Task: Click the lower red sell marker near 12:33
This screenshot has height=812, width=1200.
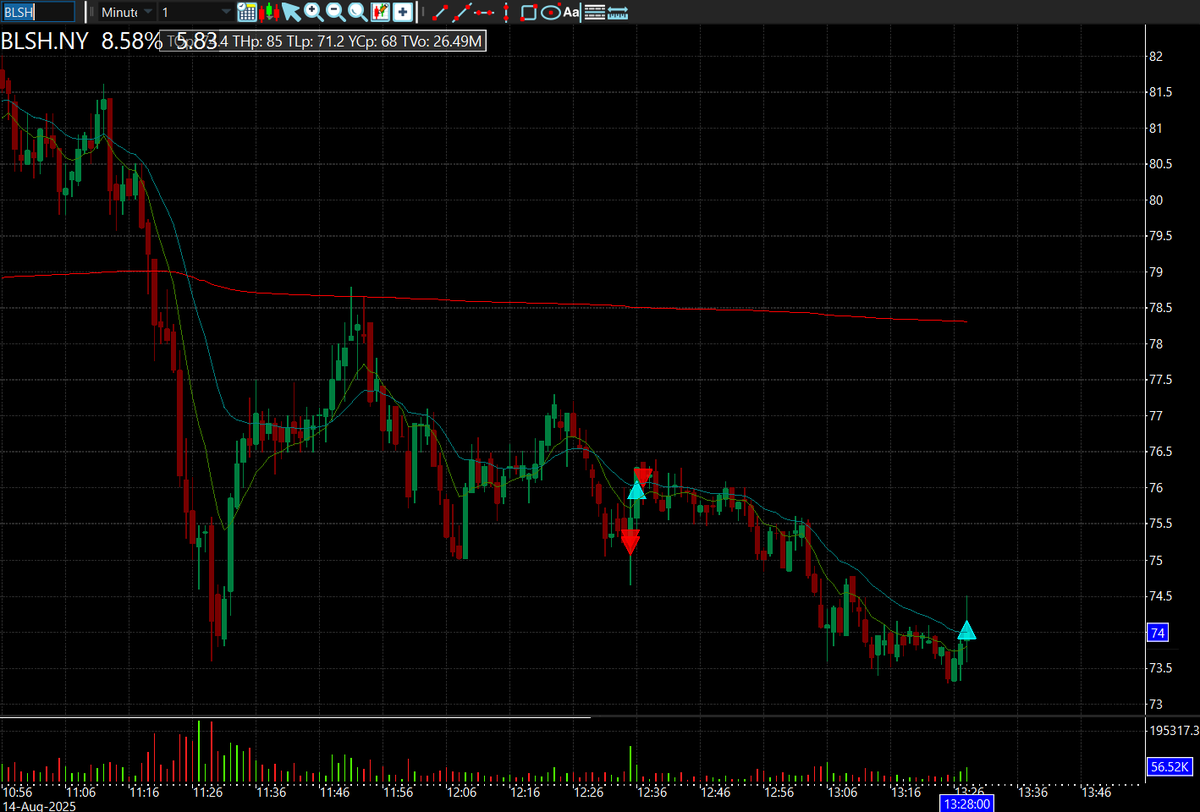Action: 630,543
